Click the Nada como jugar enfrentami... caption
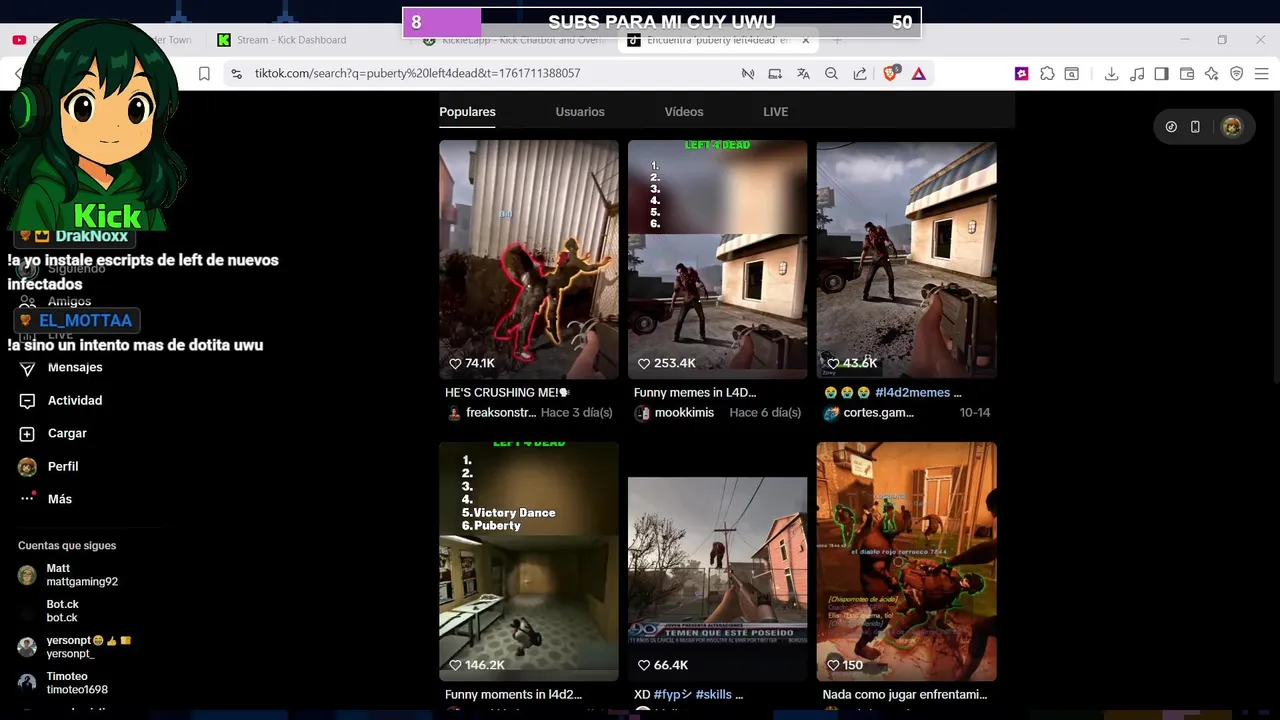Screen dimensions: 1280x720 pyautogui.click(x=905, y=695)
